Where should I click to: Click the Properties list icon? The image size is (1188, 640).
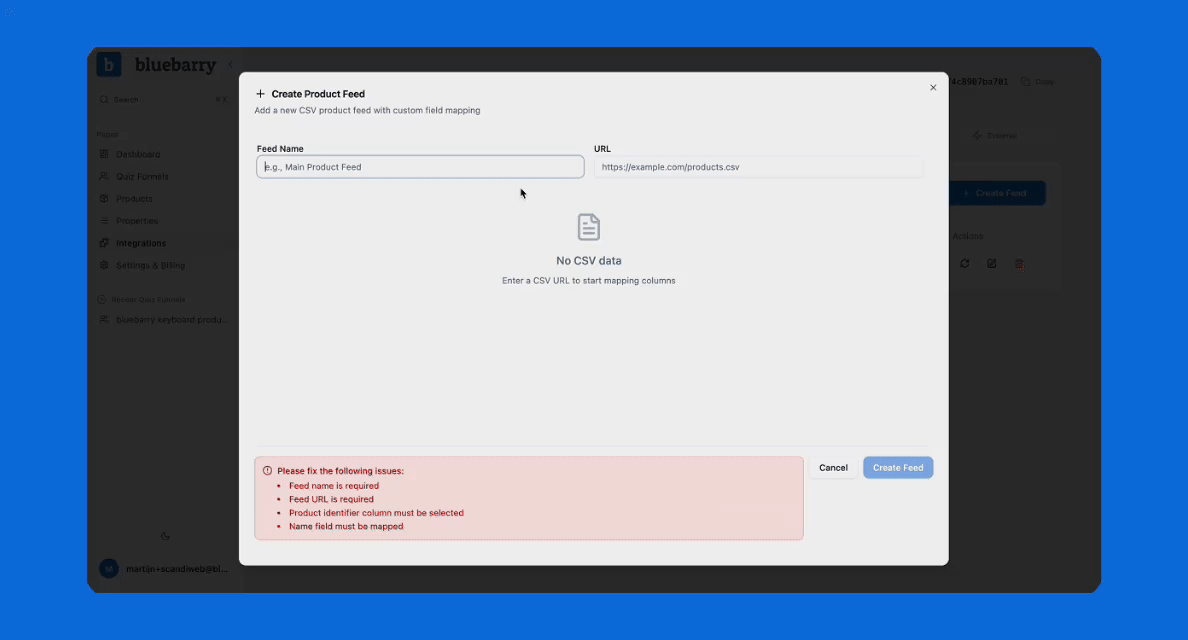(x=104, y=220)
